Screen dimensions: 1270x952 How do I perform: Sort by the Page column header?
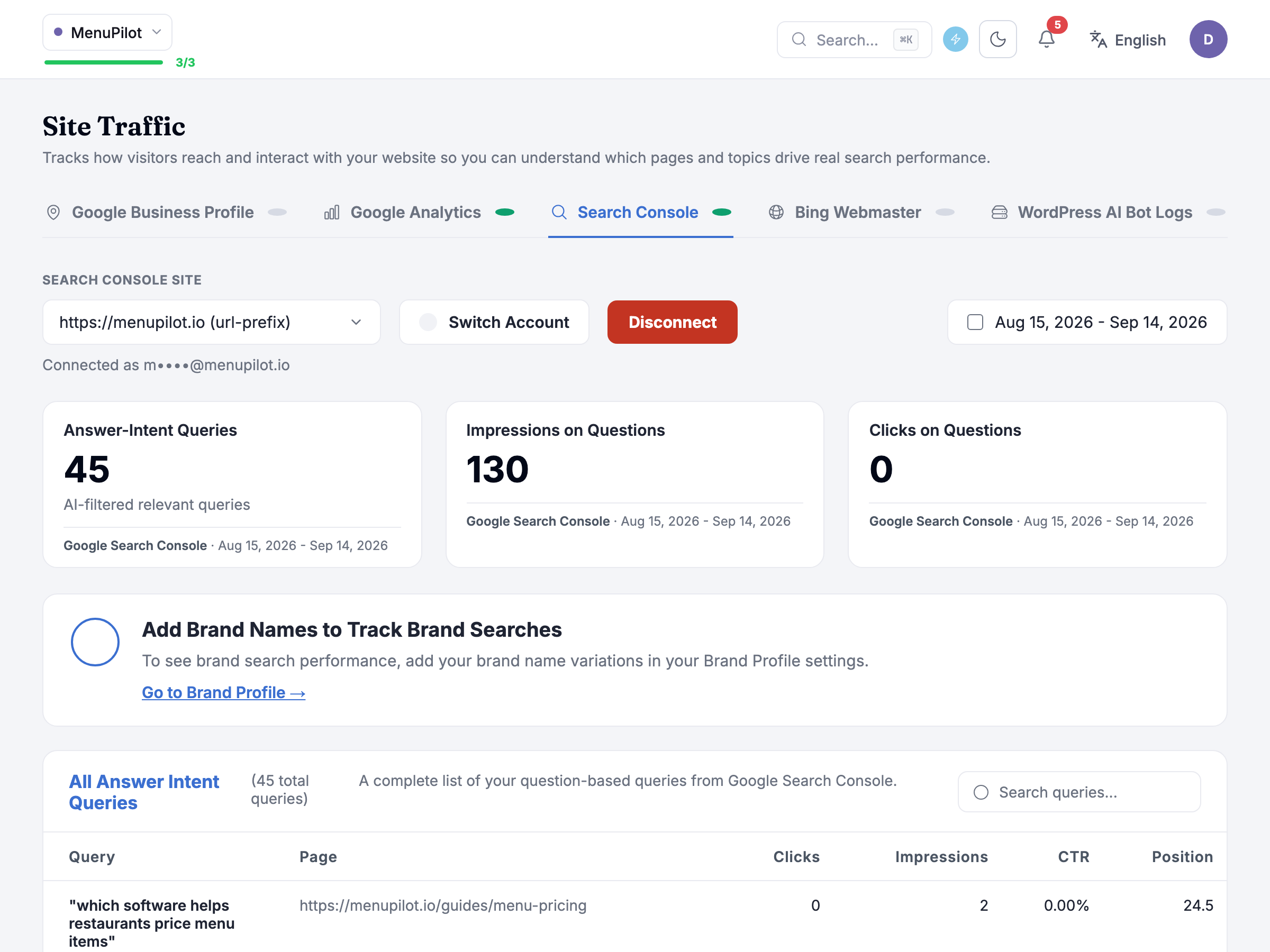(318, 856)
